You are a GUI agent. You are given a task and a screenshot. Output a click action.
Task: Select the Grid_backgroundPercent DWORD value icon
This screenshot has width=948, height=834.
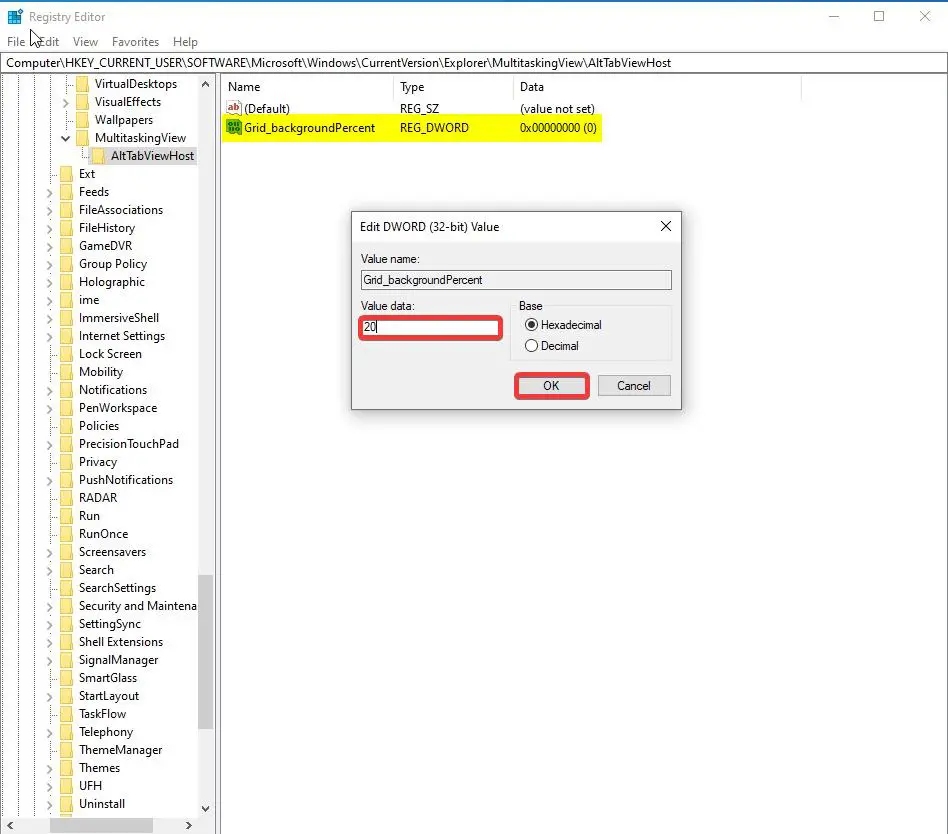[233, 128]
